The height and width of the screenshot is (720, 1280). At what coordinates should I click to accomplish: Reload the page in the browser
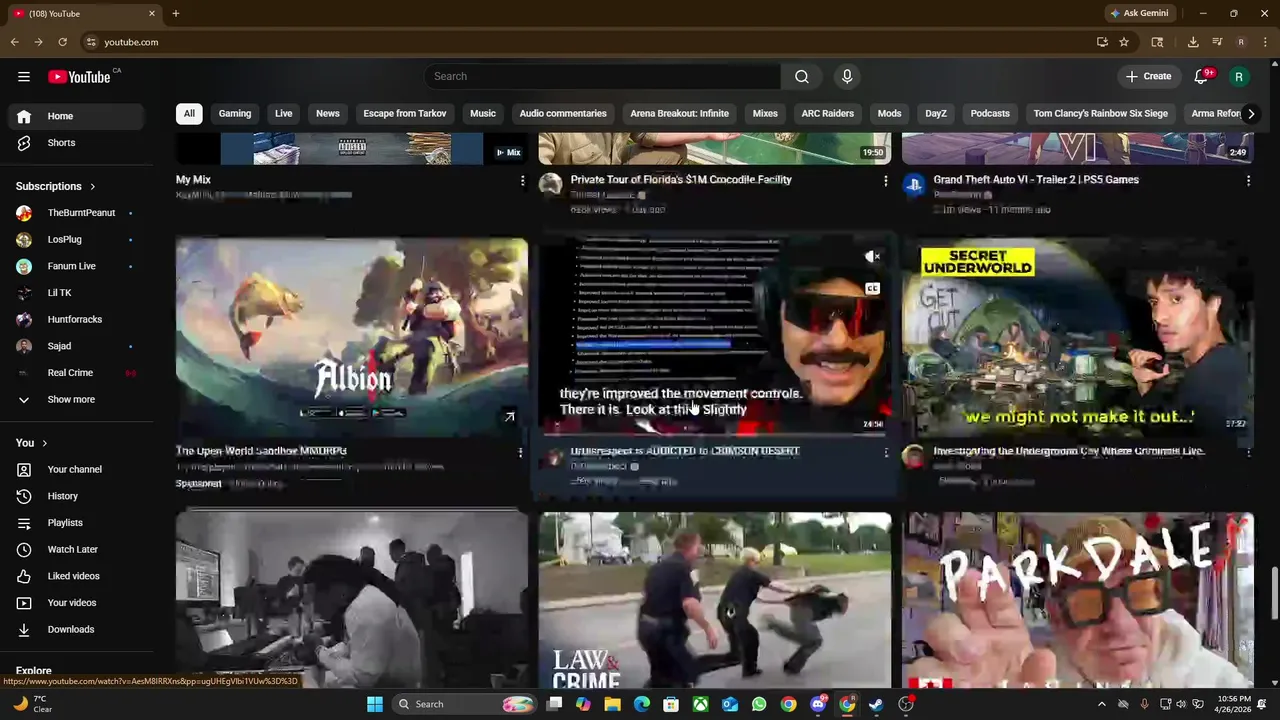pyautogui.click(x=62, y=42)
